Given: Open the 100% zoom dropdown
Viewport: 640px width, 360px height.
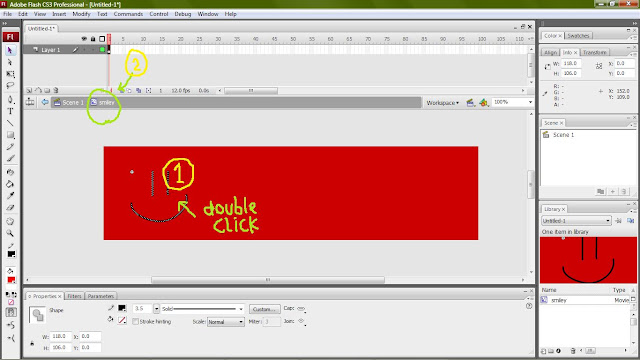Looking at the screenshot, I should click(x=530, y=102).
